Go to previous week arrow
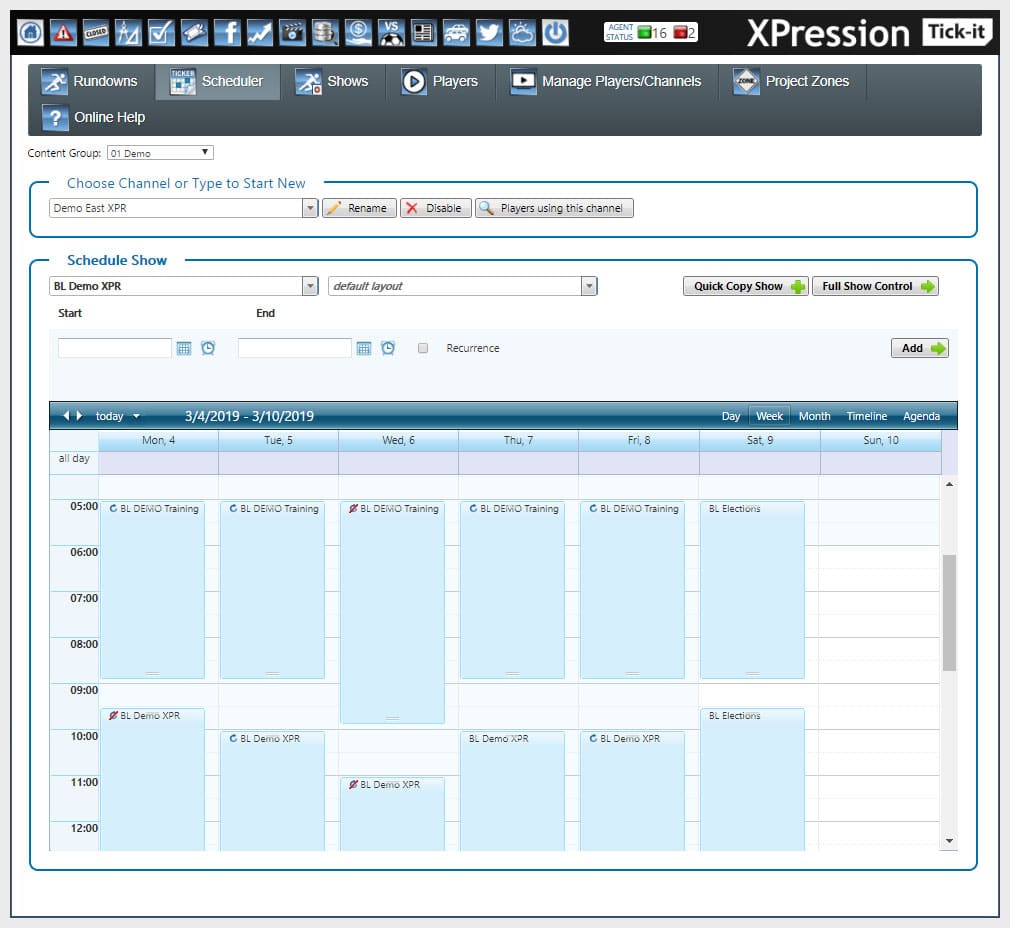Screen dimensions: 1010x928 tap(66, 416)
